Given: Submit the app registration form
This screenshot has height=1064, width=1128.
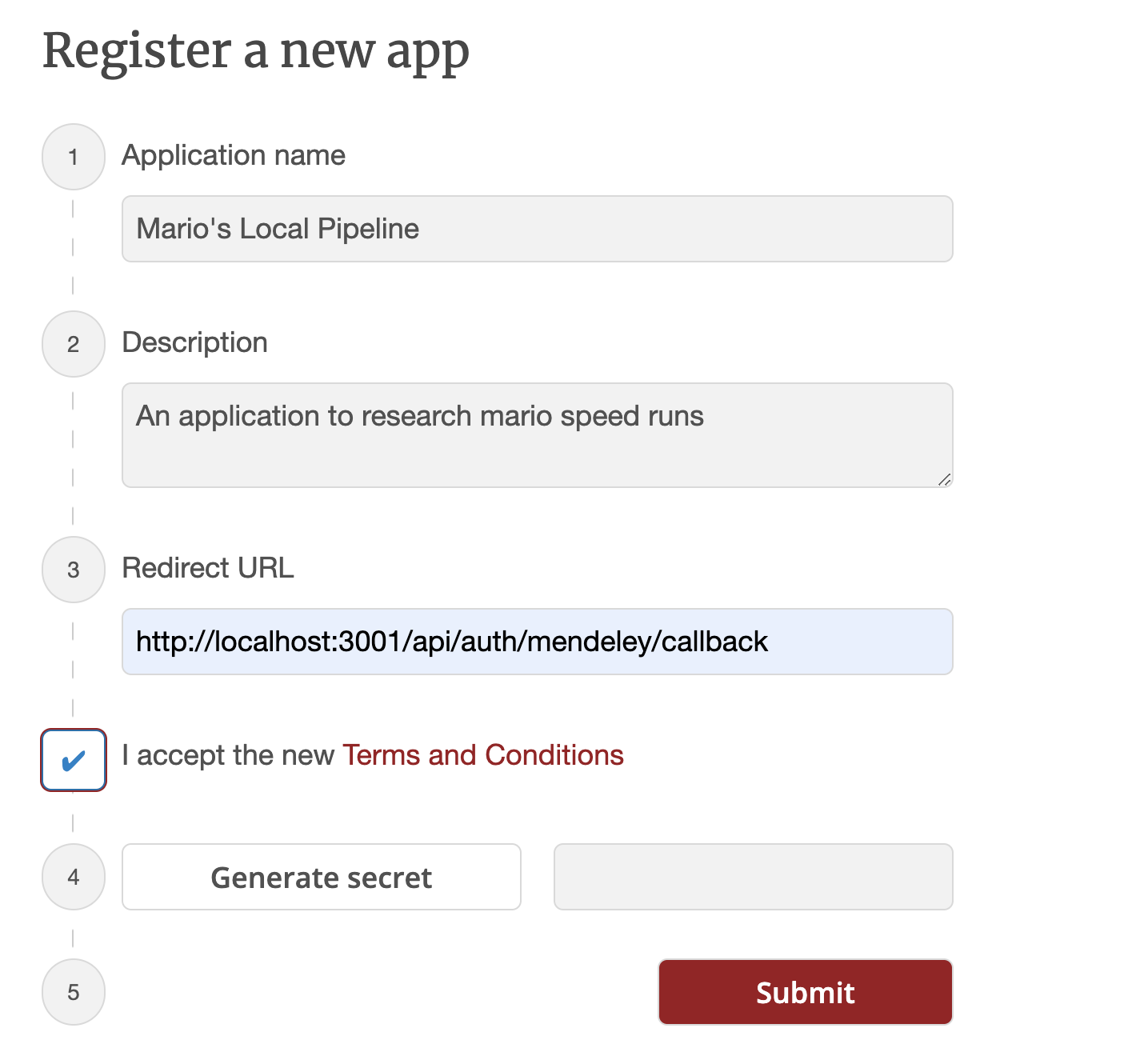Looking at the screenshot, I should (804, 992).
